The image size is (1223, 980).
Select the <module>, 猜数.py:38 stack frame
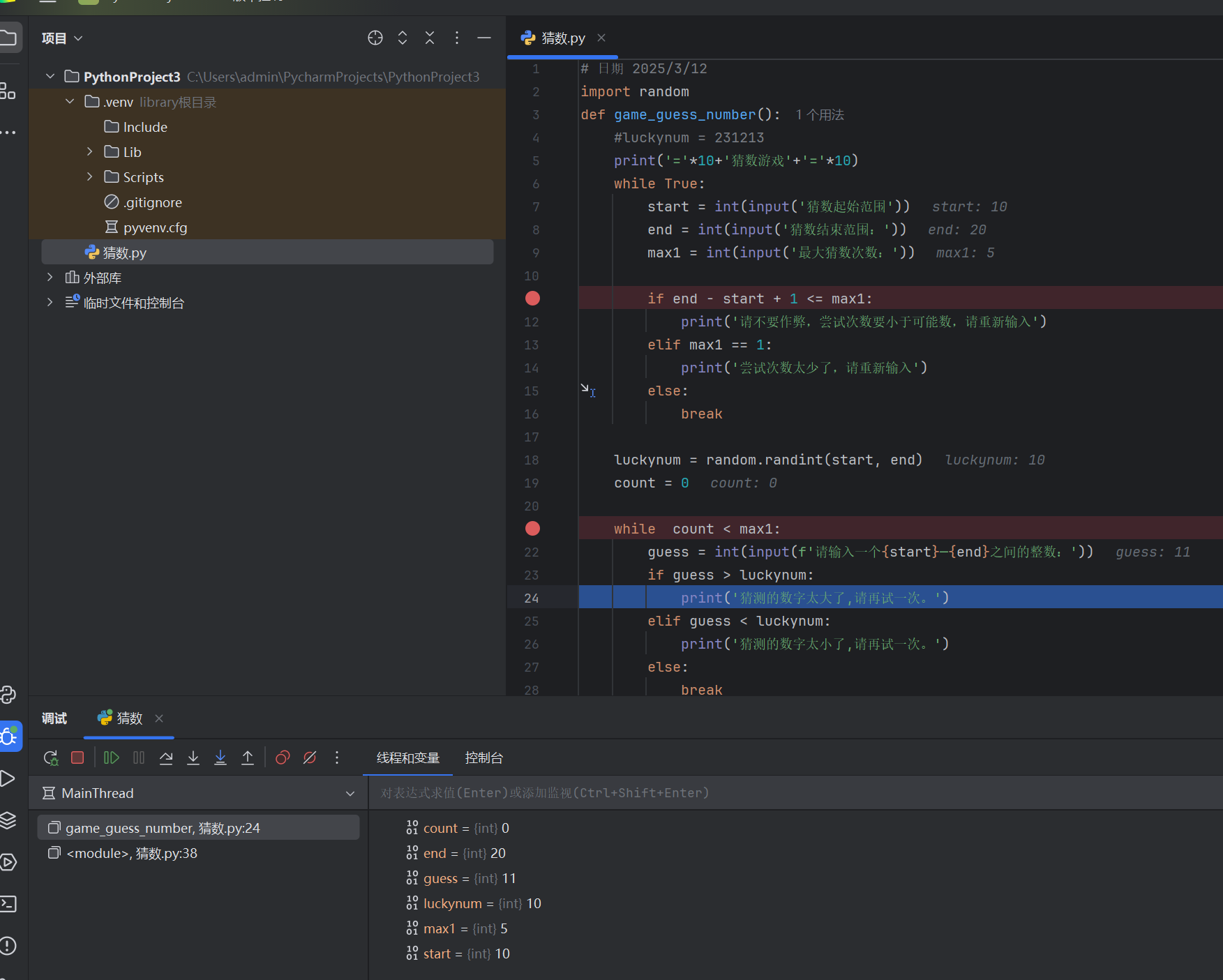click(131, 854)
